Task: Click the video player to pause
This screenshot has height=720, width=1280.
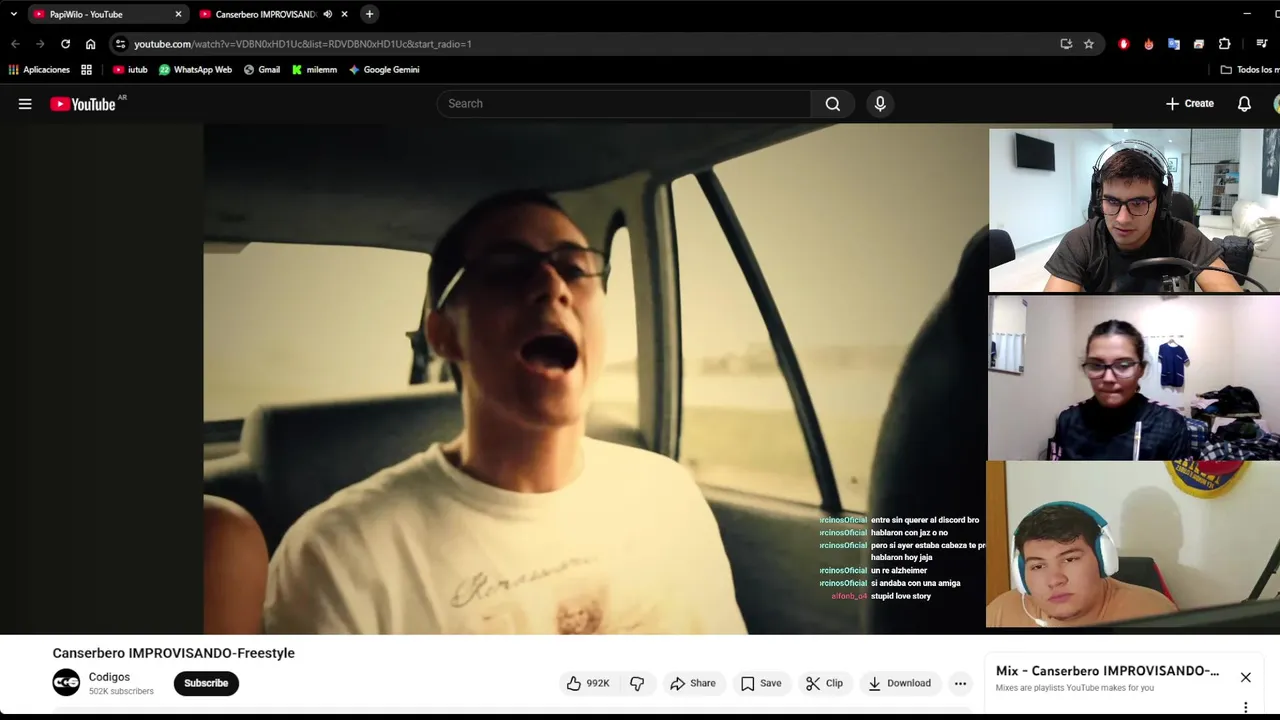Action: click(595, 379)
